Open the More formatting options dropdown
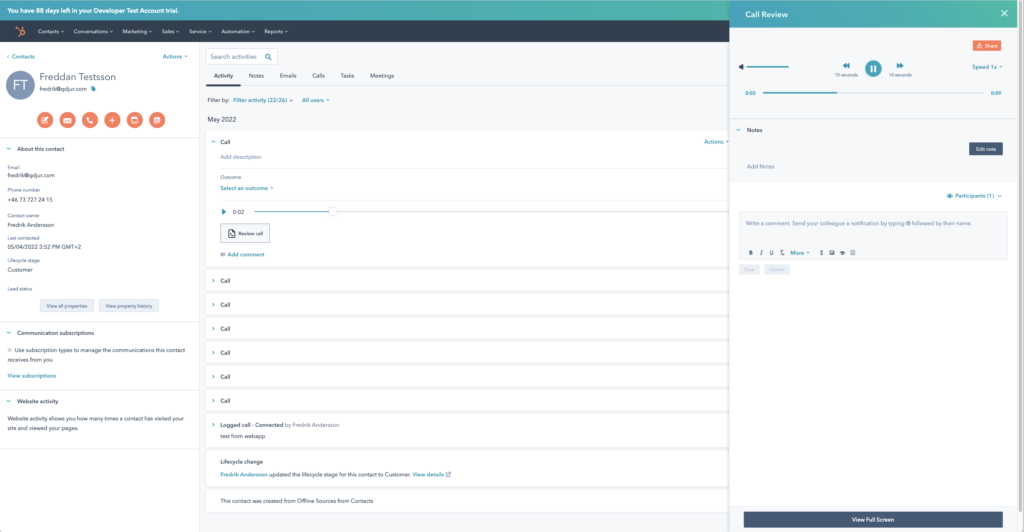This screenshot has width=1024, height=532. (799, 253)
